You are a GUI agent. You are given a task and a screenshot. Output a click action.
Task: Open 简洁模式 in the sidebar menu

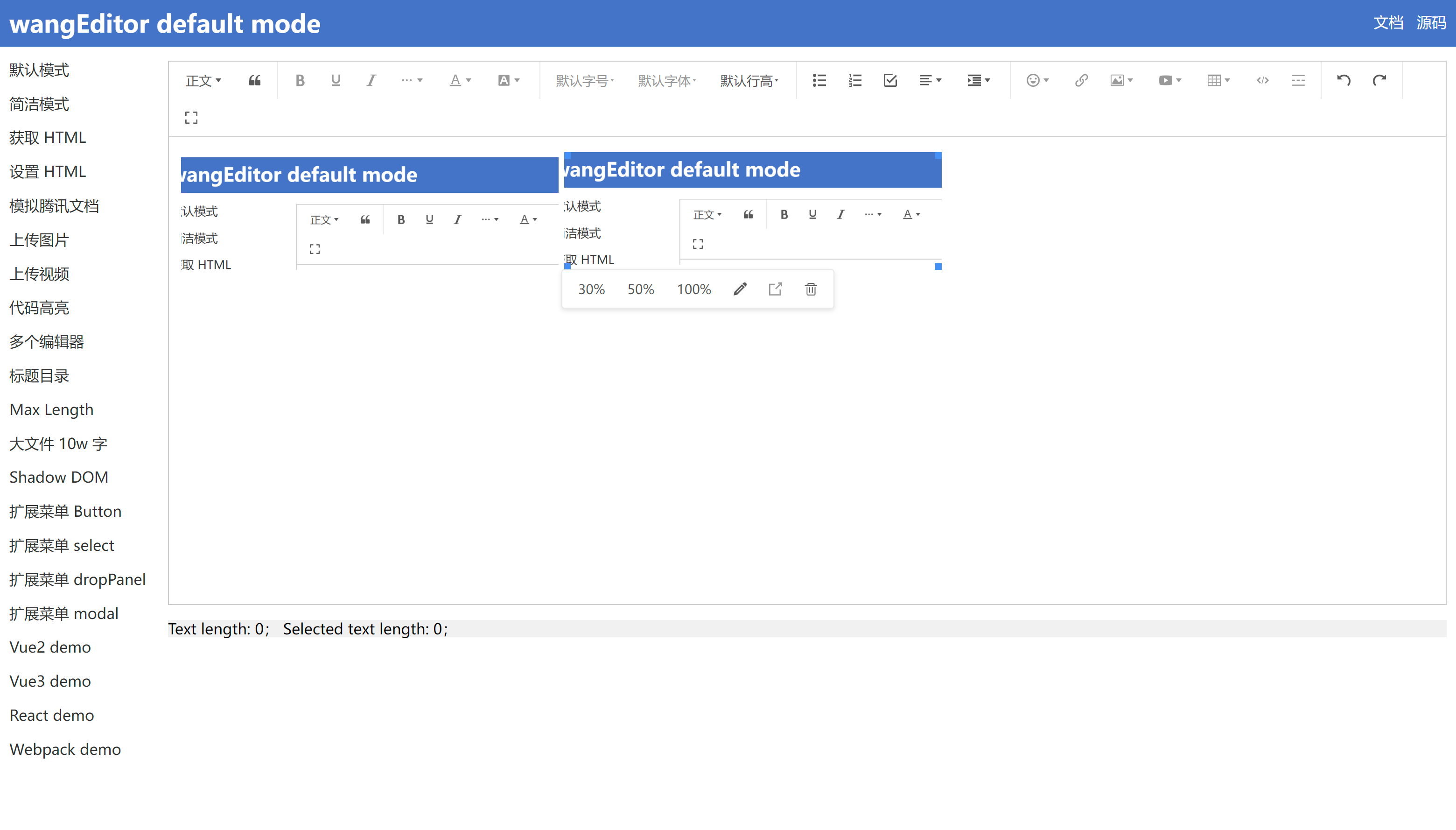click(39, 104)
